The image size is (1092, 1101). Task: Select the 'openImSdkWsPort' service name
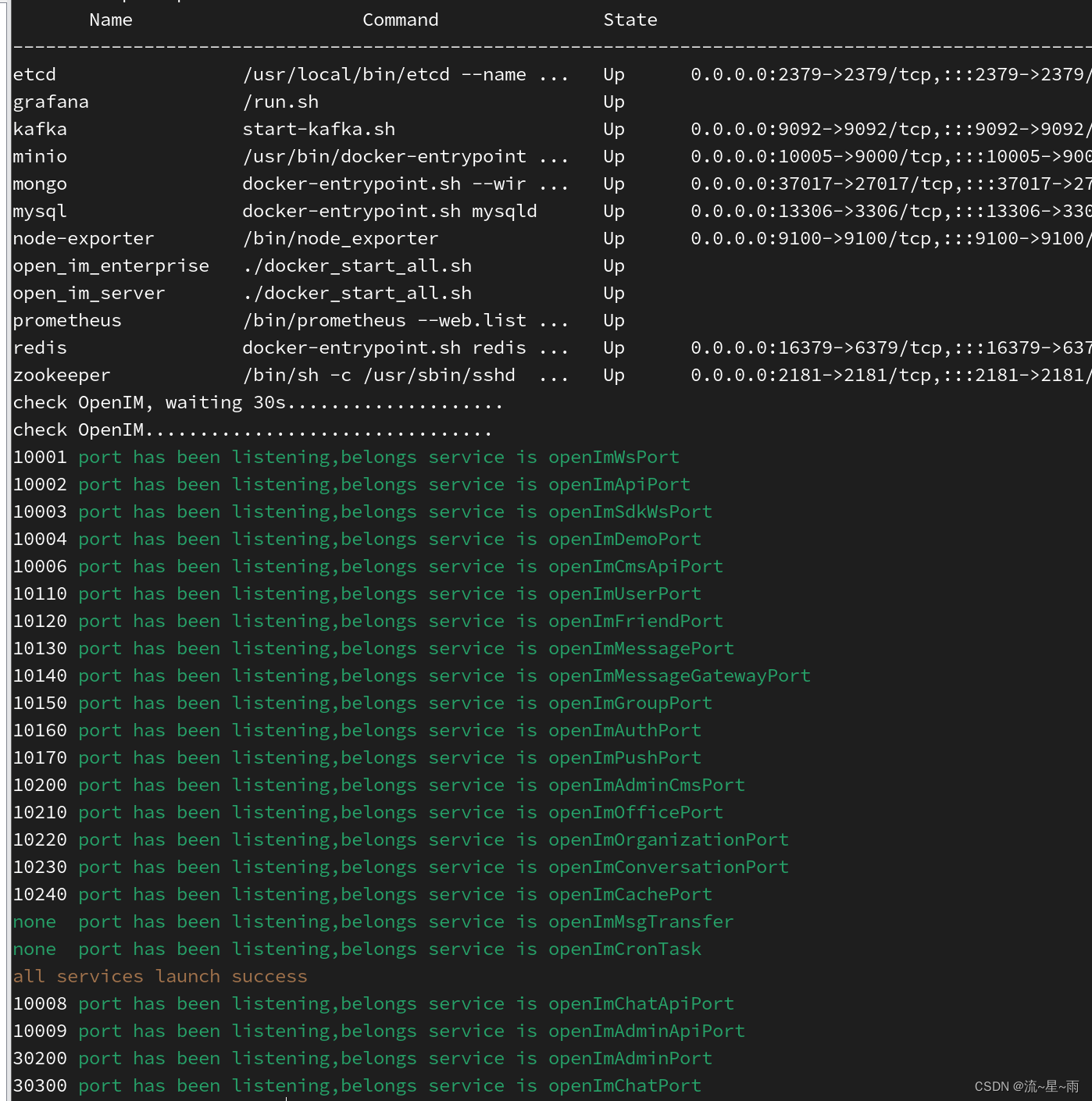630,511
